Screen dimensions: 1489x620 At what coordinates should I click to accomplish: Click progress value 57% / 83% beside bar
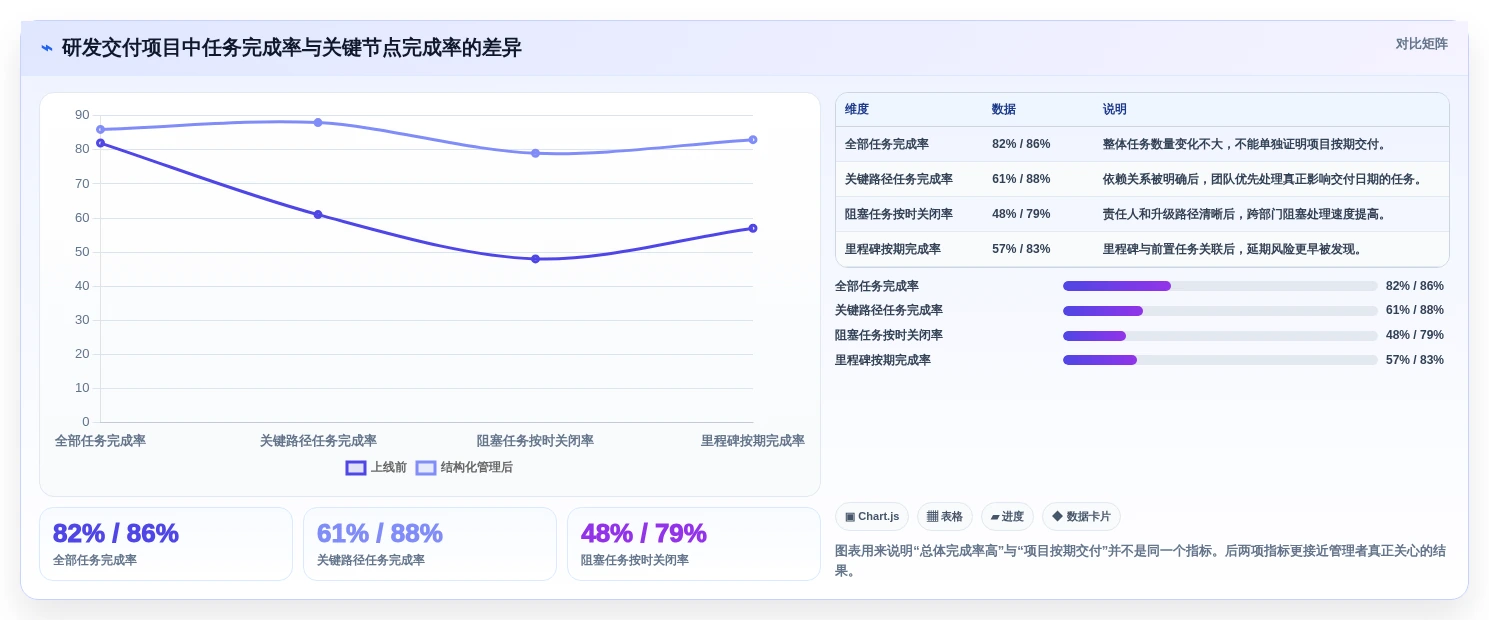coord(1415,360)
